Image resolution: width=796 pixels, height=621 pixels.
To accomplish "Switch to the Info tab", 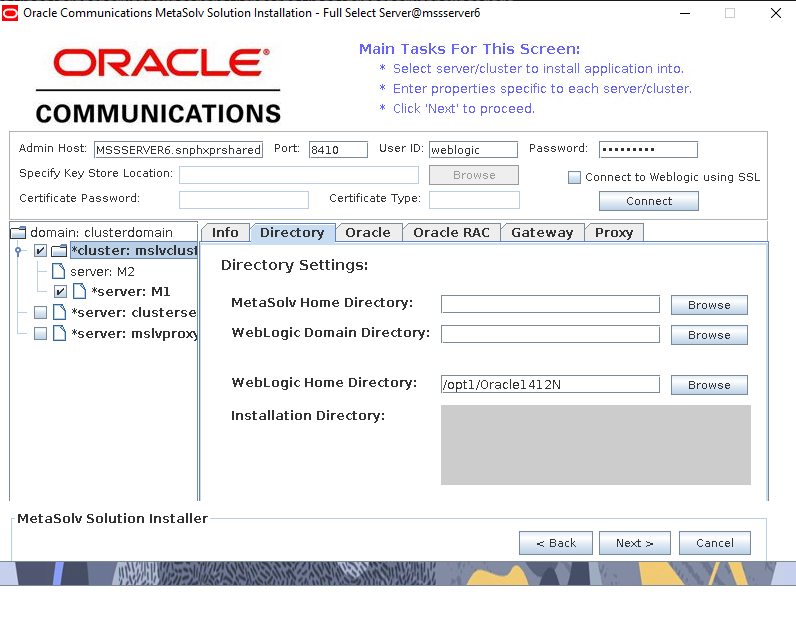I will click(225, 233).
